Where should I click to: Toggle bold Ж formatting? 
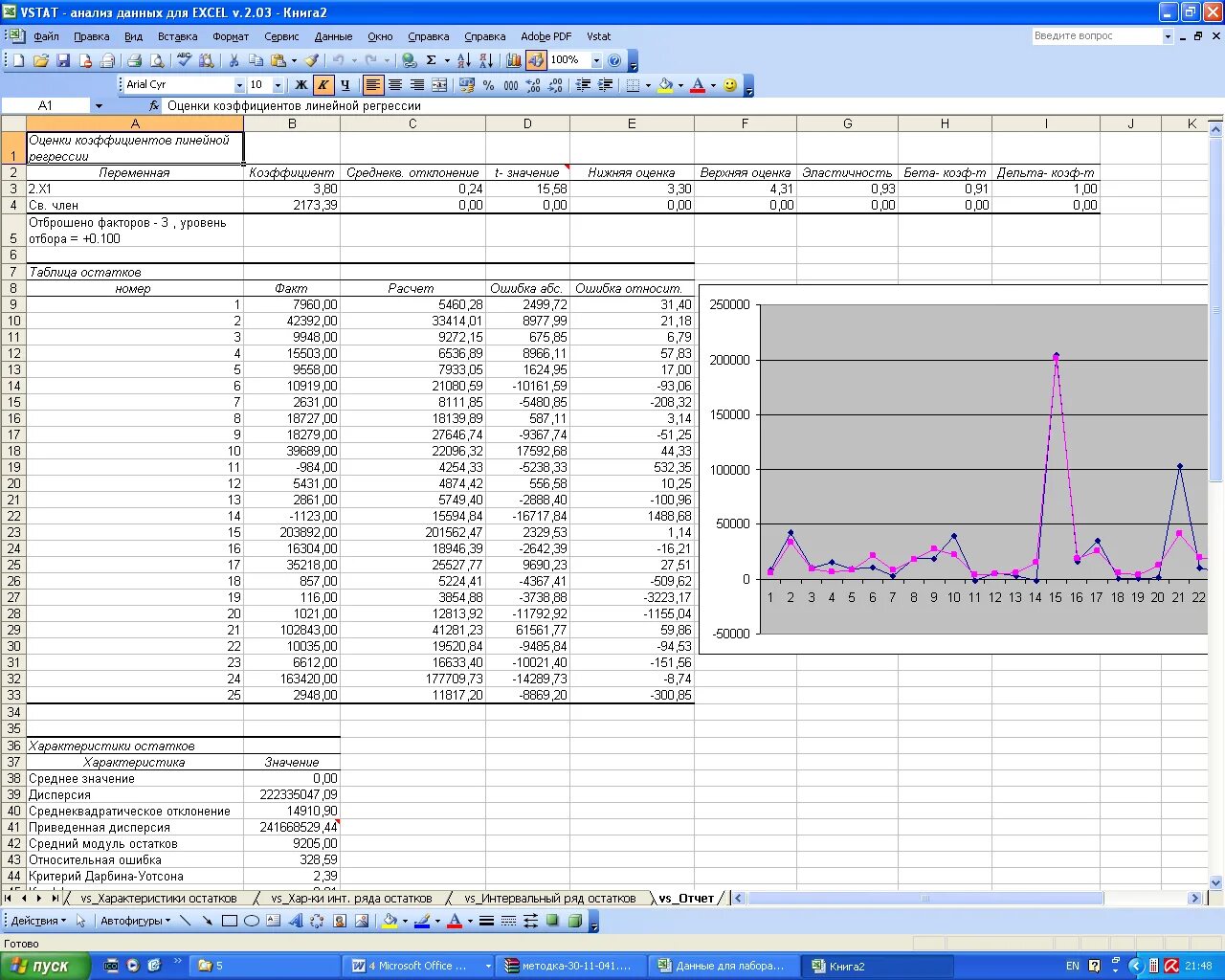pyautogui.click(x=301, y=85)
